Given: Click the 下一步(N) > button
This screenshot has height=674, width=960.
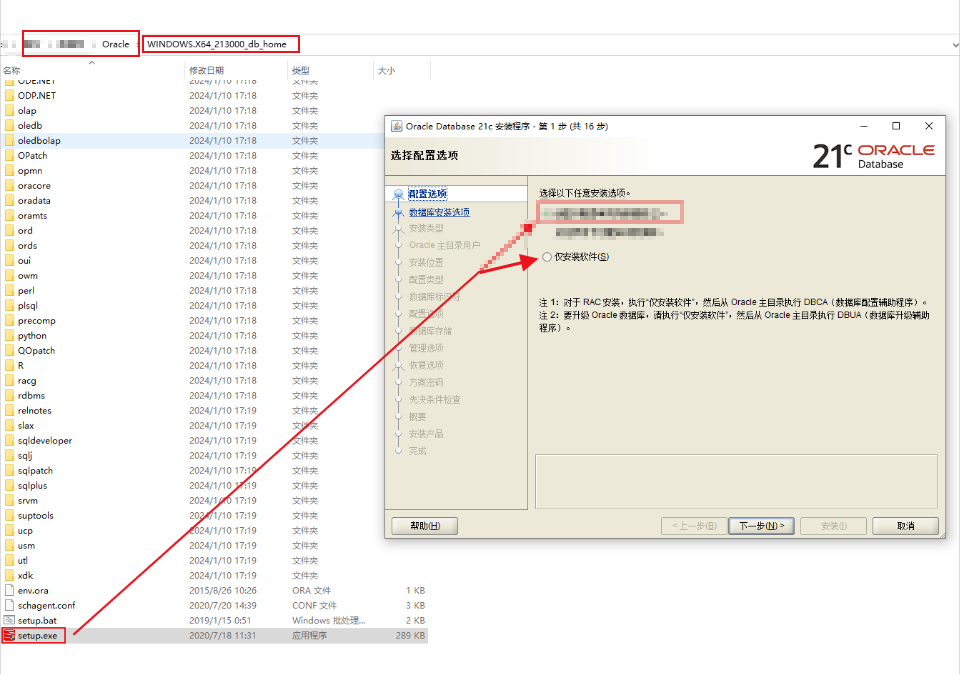Looking at the screenshot, I should [x=762, y=526].
